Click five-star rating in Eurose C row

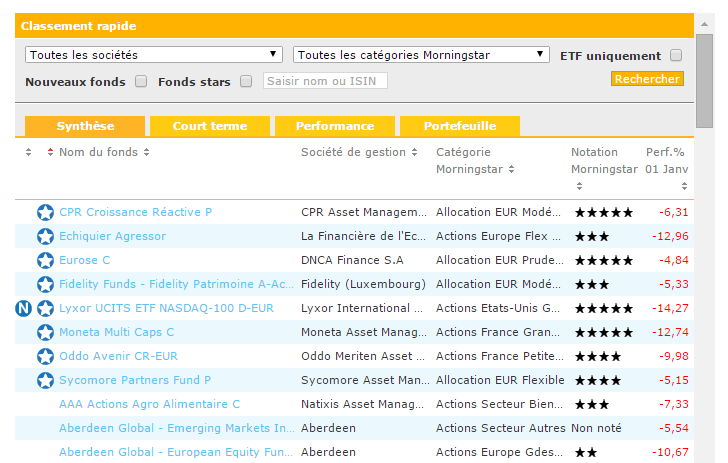click(x=604, y=261)
